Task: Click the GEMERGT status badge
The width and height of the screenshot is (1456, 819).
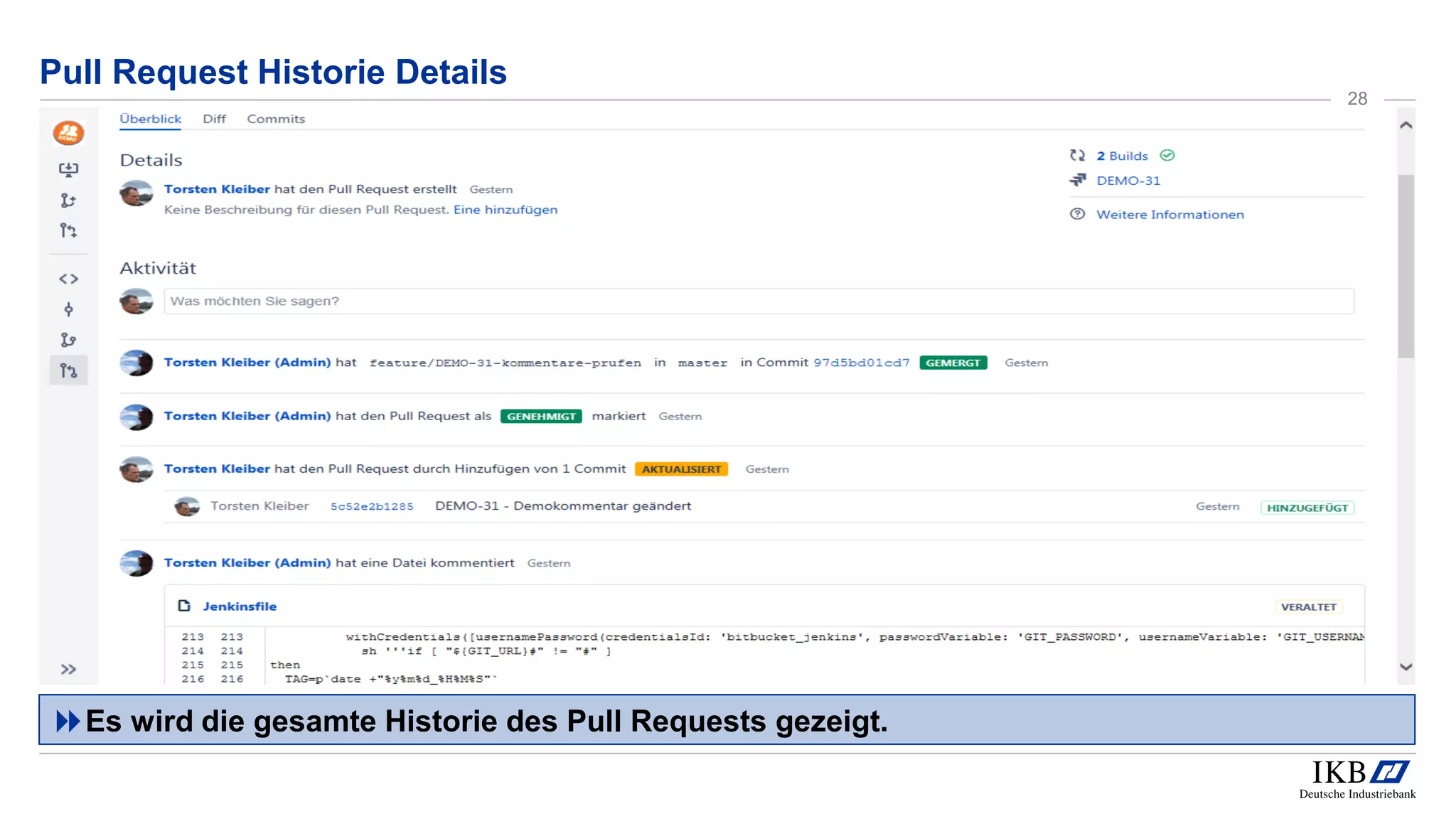Action: point(953,363)
